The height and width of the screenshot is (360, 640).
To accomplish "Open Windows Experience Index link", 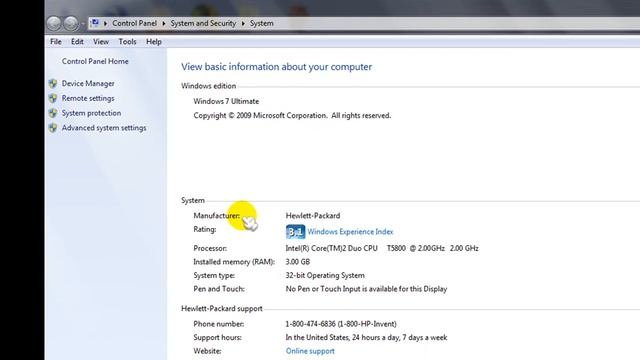I will pos(351,232).
